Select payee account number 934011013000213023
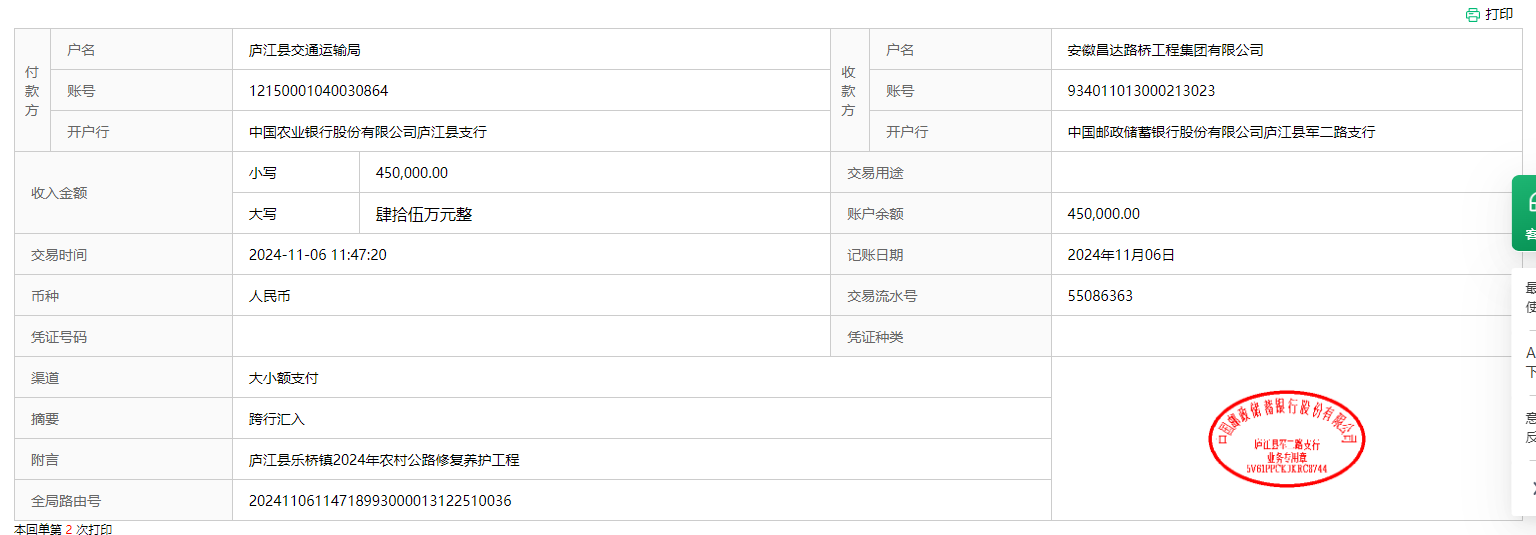The width and height of the screenshot is (1536, 535). (x=1141, y=91)
